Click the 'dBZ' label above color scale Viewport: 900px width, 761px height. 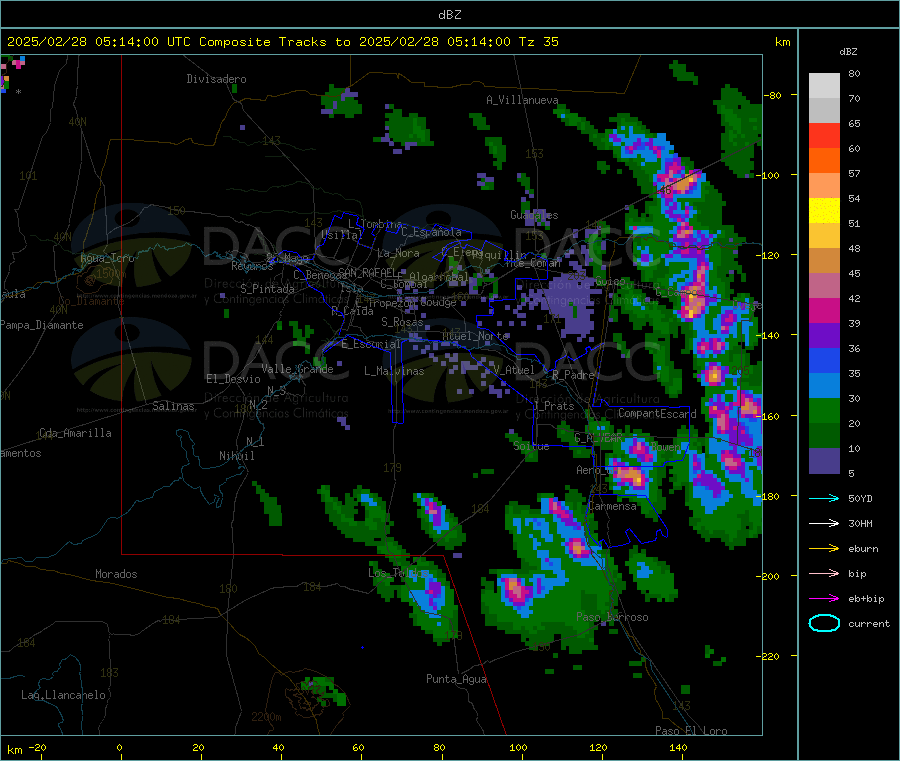[x=848, y=52]
